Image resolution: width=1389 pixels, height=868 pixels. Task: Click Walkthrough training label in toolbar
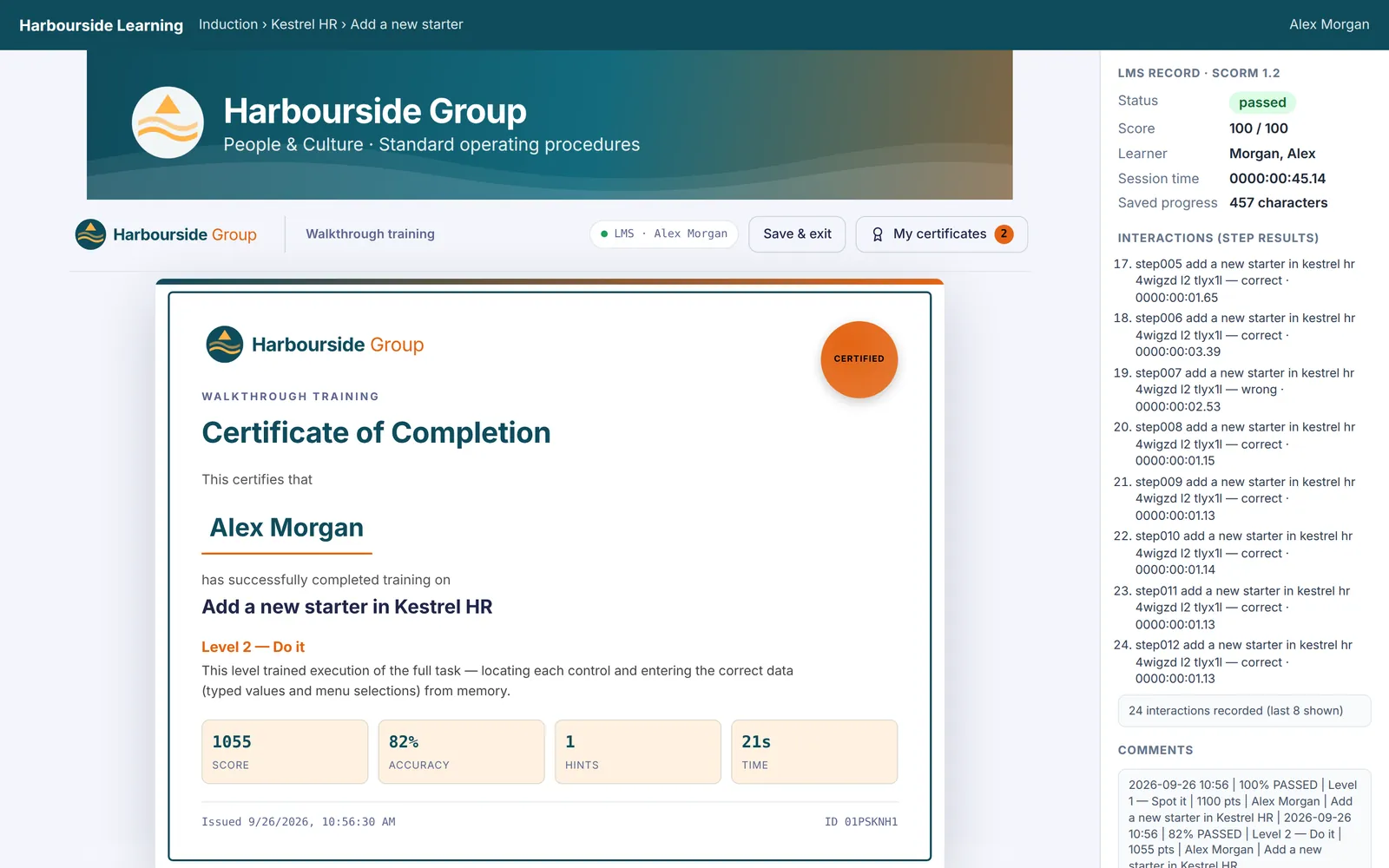[x=370, y=234]
